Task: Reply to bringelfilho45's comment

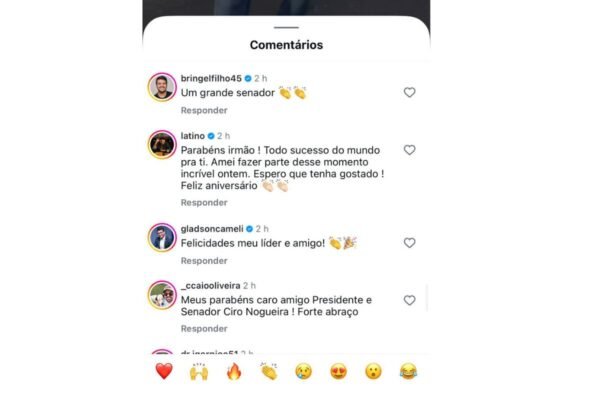Action: [204, 110]
